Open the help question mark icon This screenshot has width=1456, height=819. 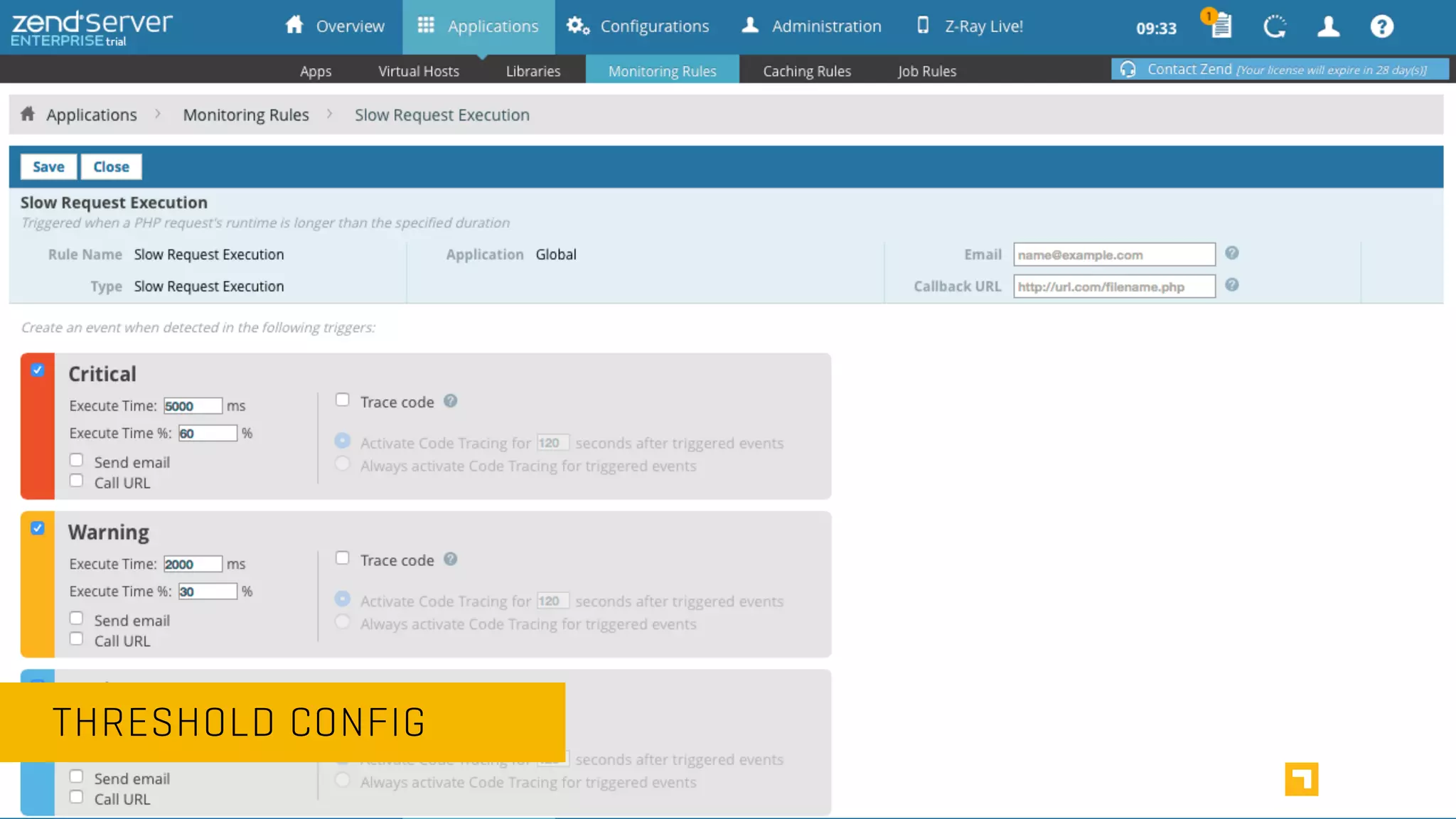click(x=1381, y=27)
